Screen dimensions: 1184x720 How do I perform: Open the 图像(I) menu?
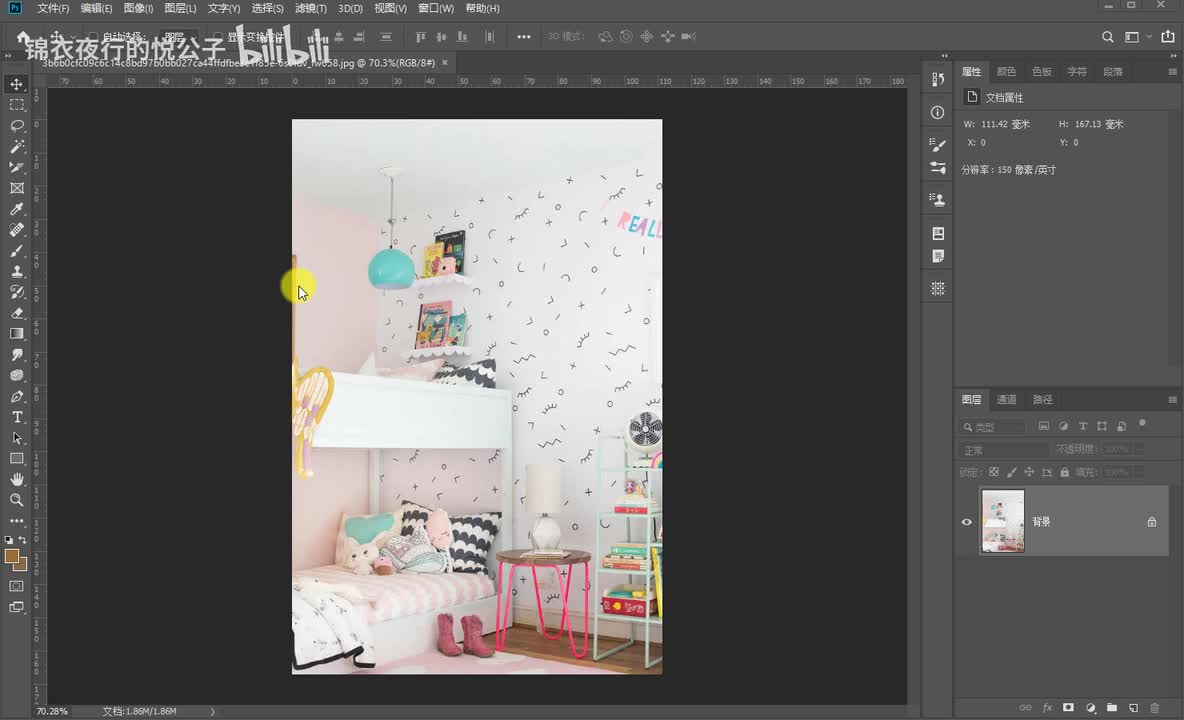pos(138,8)
